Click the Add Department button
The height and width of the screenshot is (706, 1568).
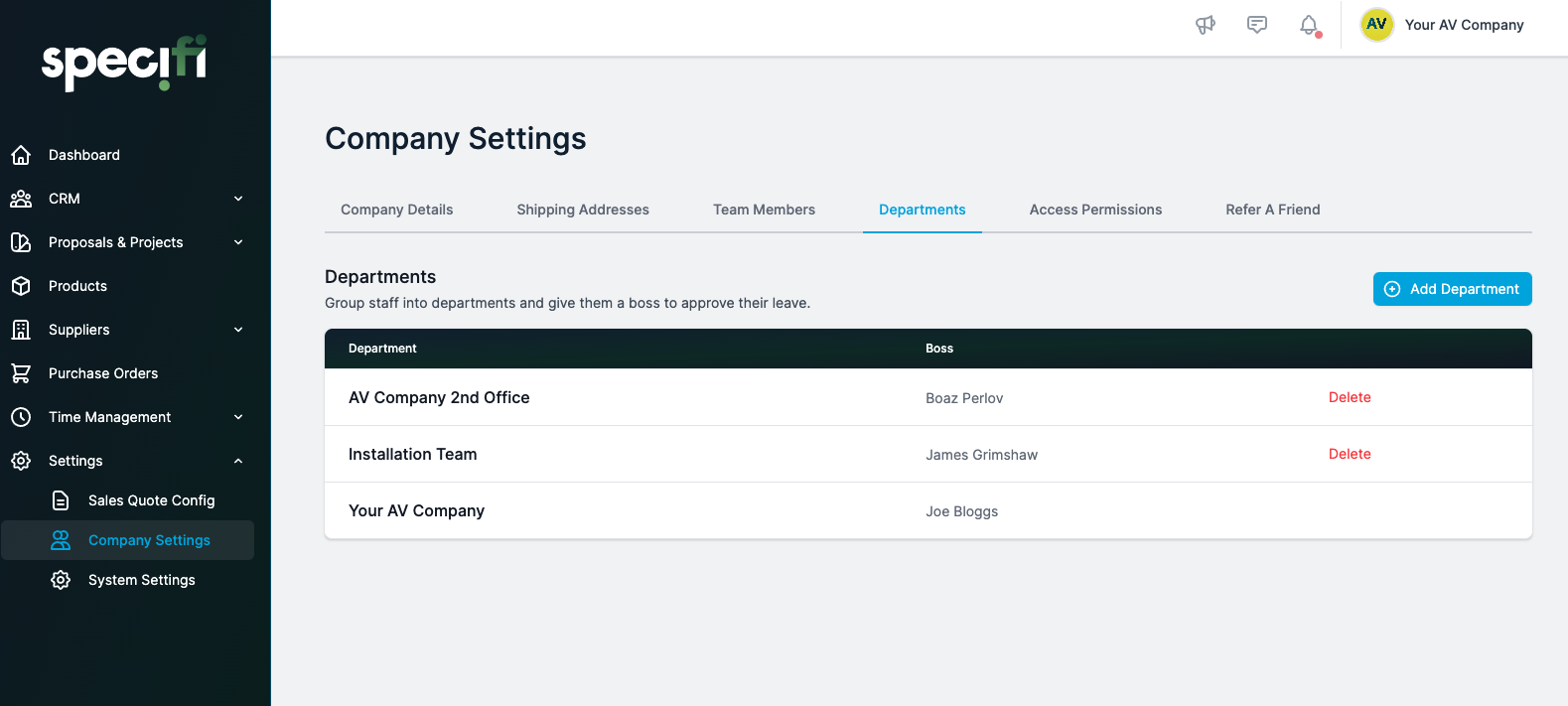coord(1452,289)
